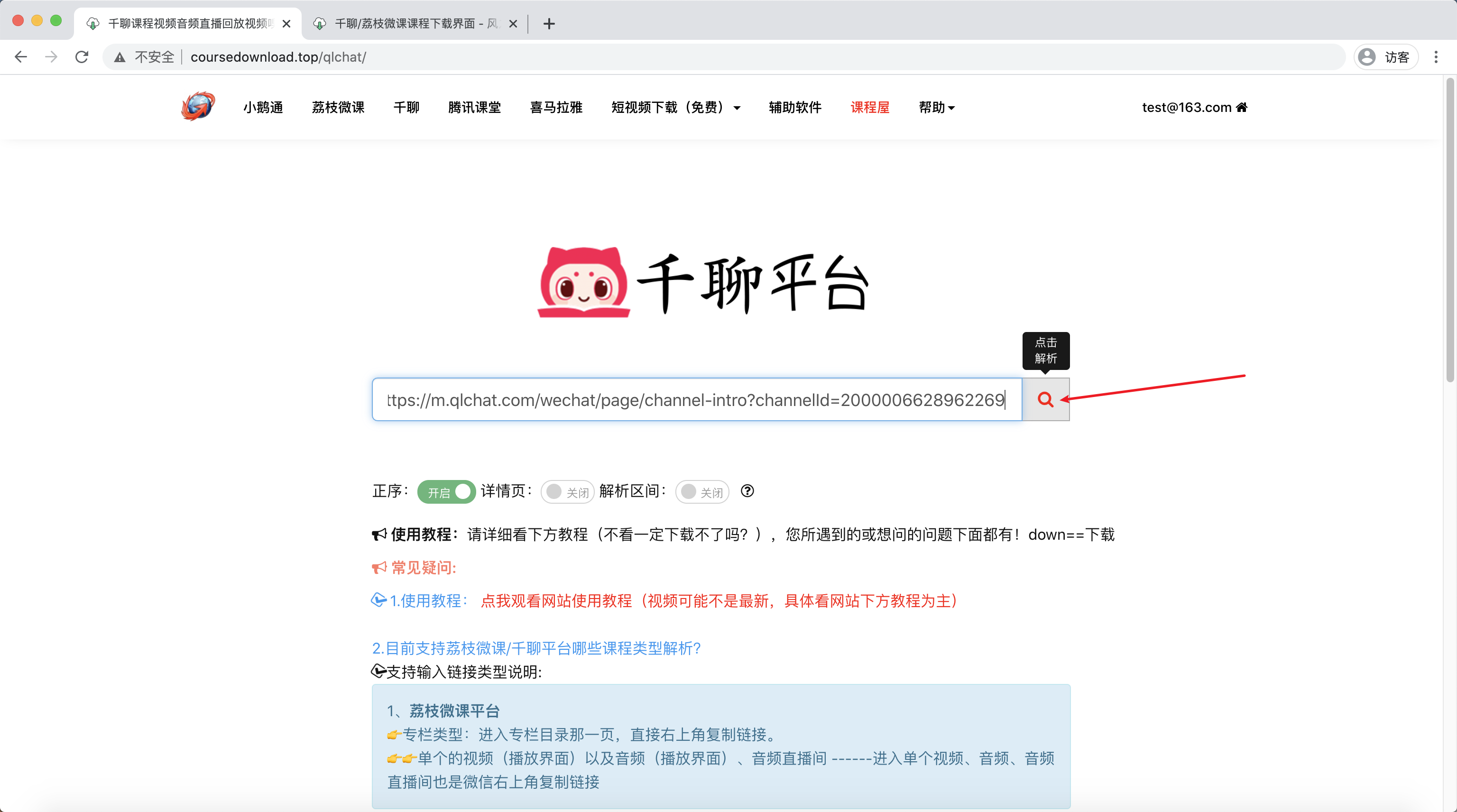Screen dimensions: 1457x812
Task: Click the browser back arrow
Action: (x=21, y=56)
